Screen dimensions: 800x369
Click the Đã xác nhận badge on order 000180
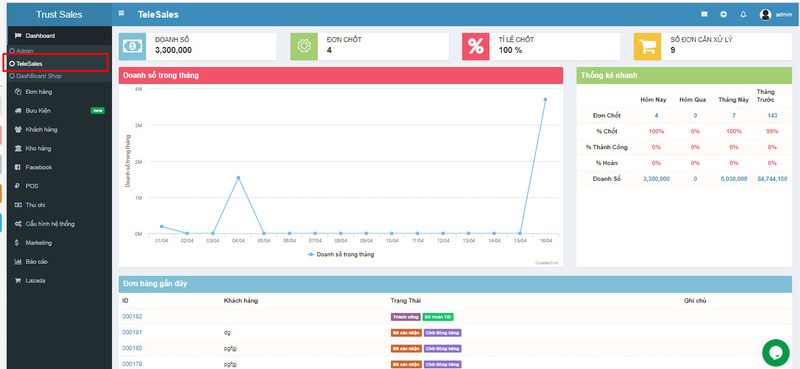[406, 349]
